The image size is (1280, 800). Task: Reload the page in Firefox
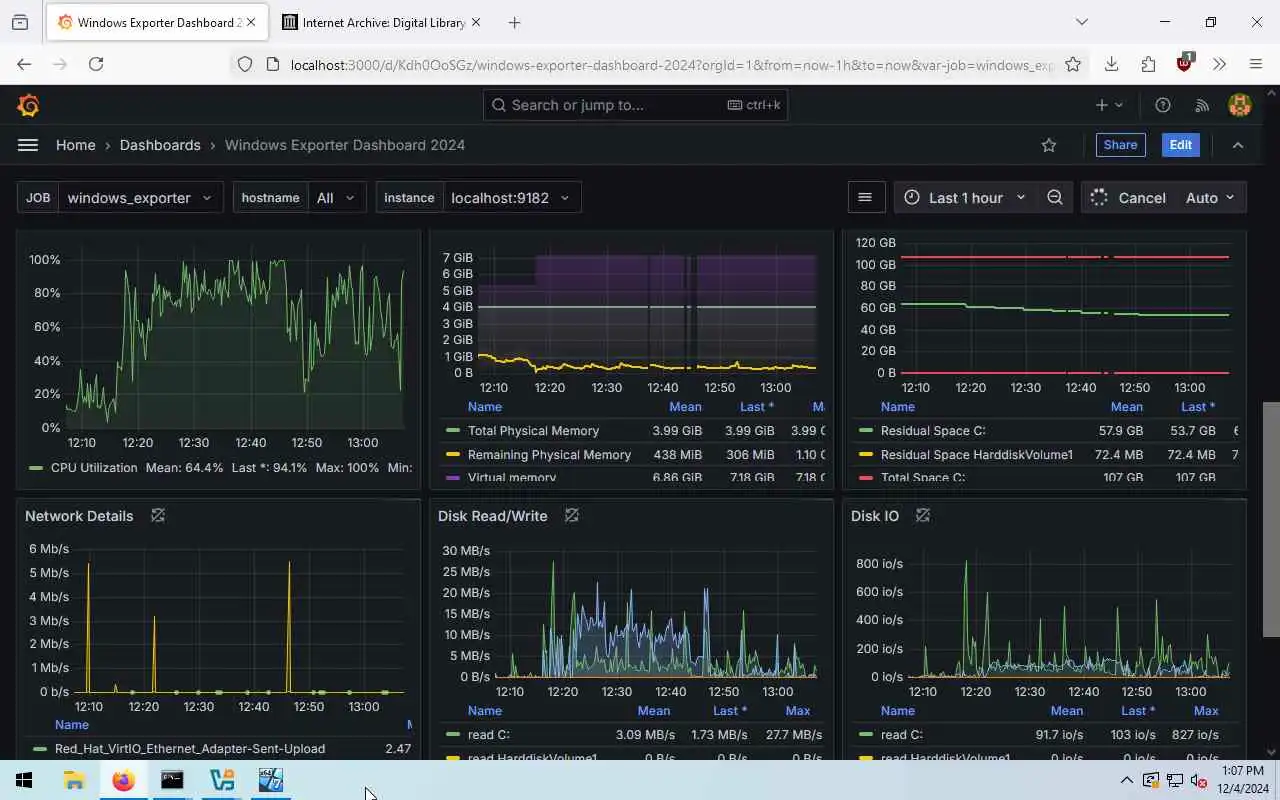click(96, 64)
